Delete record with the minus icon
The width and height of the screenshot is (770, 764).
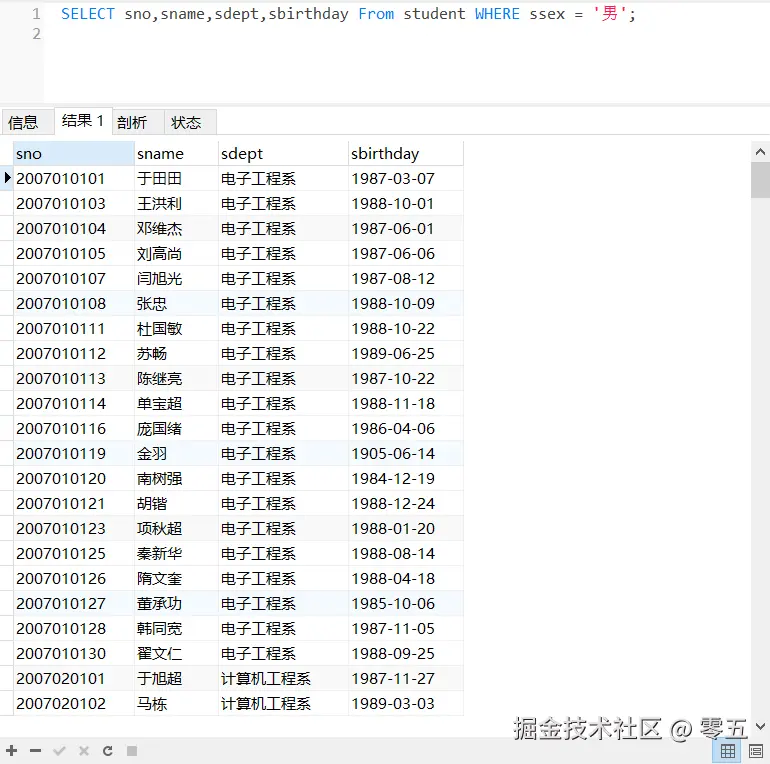coord(35,750)
